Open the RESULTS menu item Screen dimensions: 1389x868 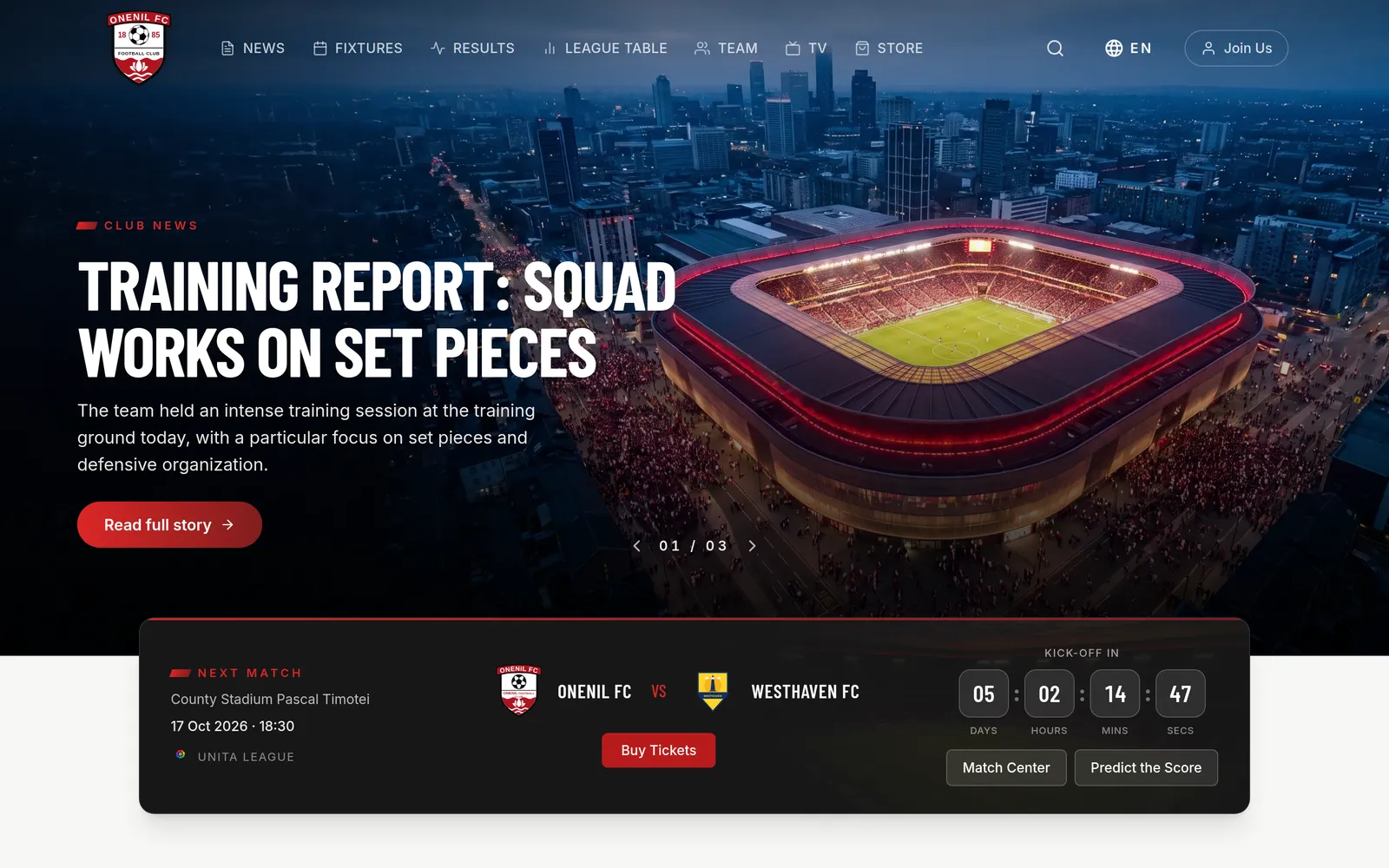click(x=473, y=49)
